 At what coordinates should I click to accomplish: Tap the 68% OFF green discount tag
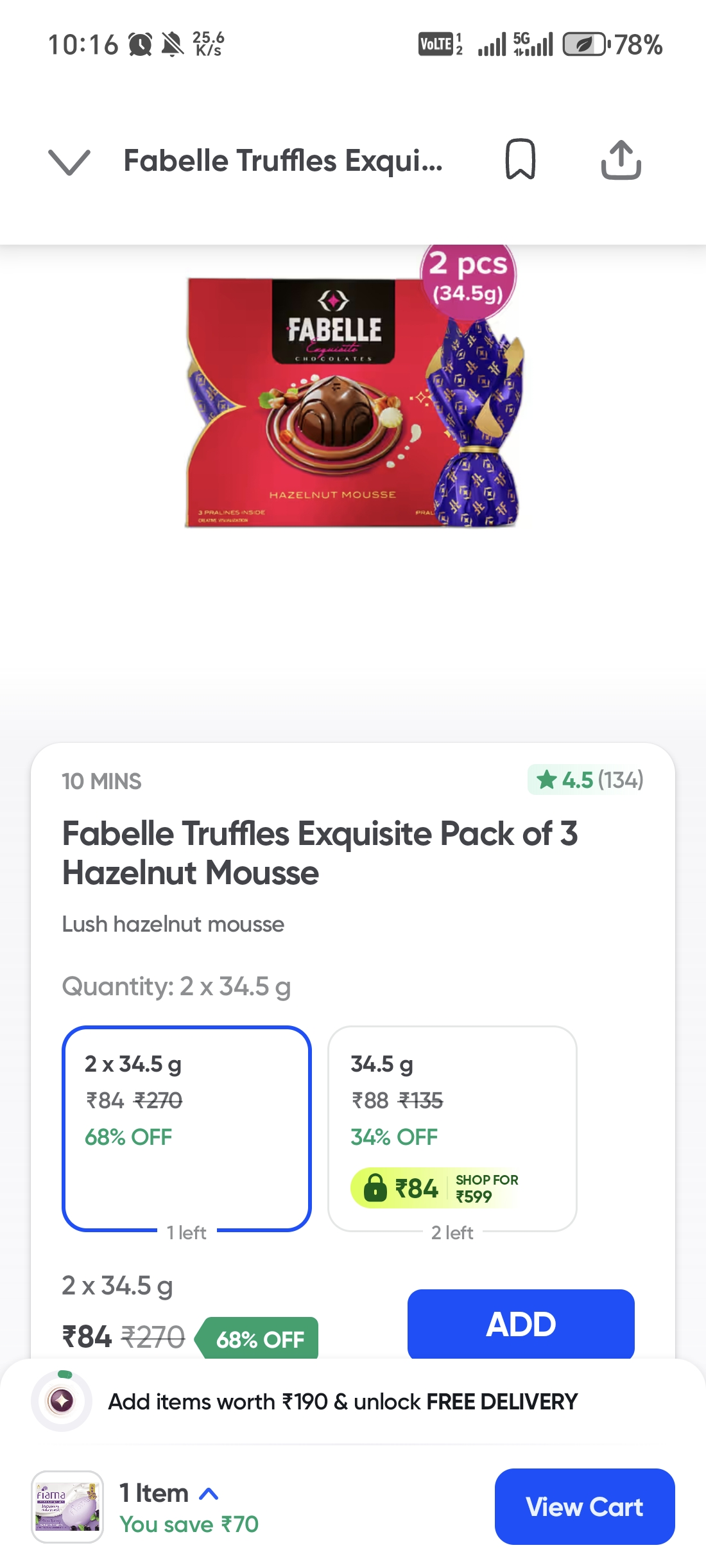click(x=260, y=1339)
